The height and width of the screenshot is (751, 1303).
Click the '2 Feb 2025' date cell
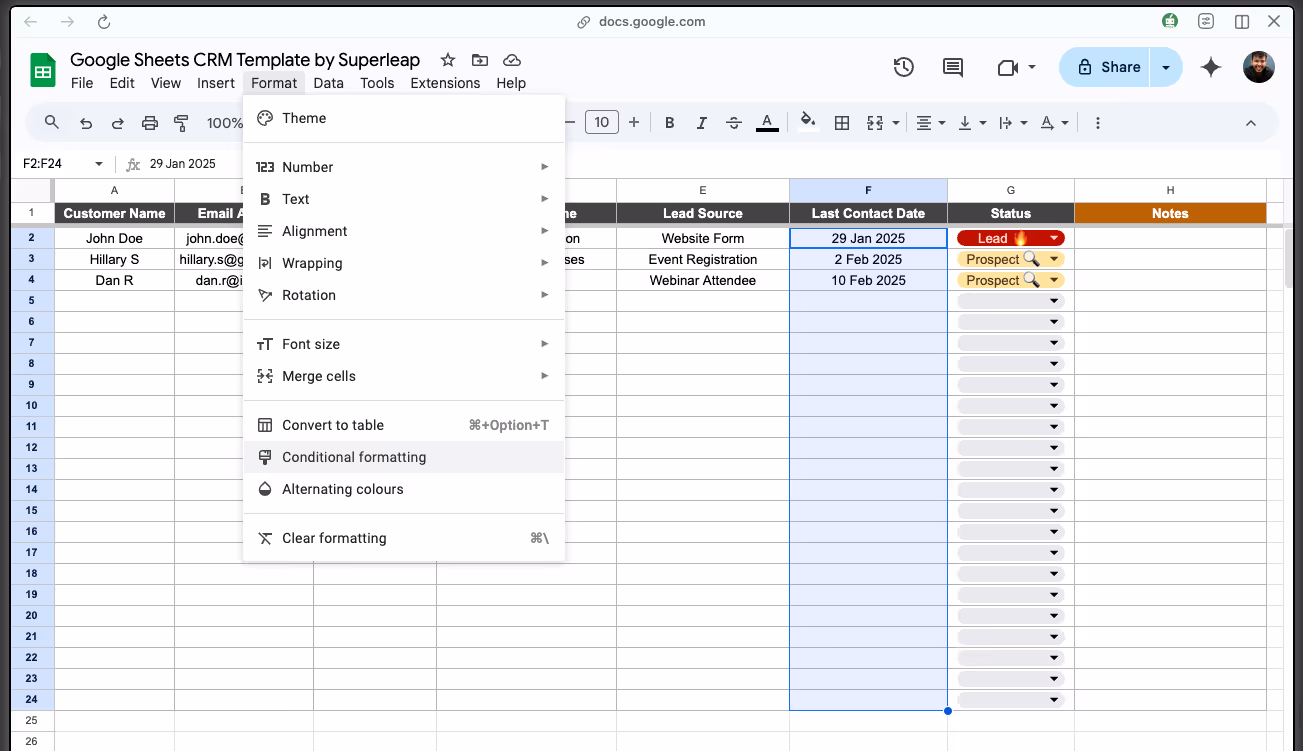point(868,259)
